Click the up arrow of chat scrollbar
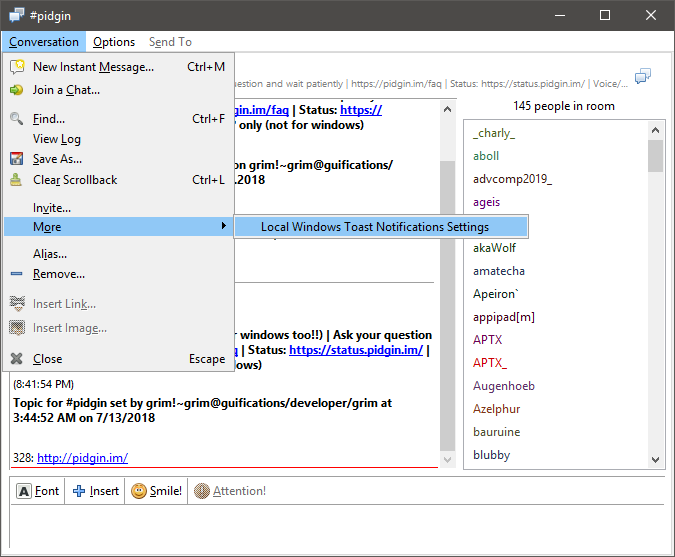The height and width of the screenshot is (557, 675). pyautogui.click(x=447, y=109)
